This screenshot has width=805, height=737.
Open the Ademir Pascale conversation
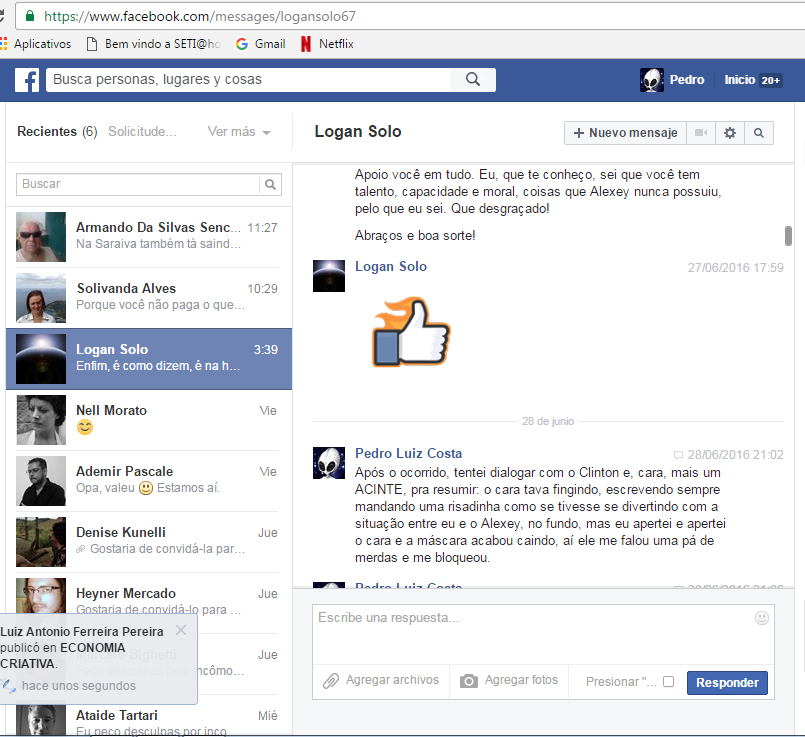[x=149, y=481]
